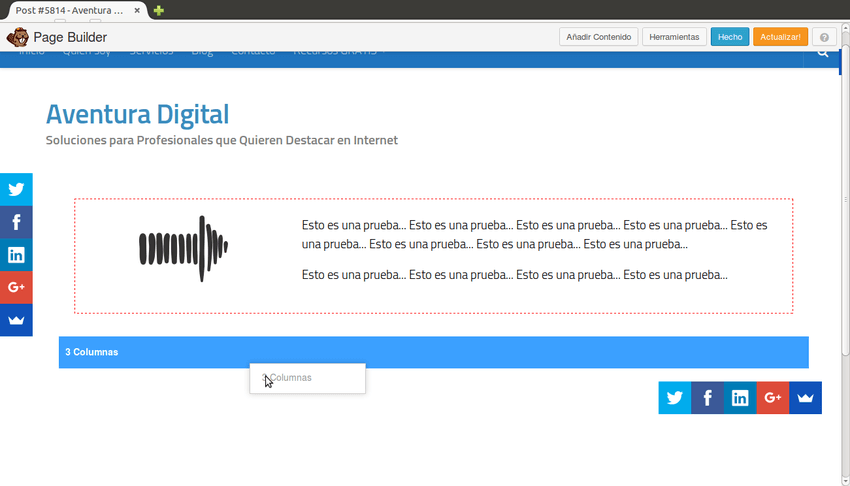Click the Twitter icon in left sidebar
Image resolution: width=850 pixels, height=486 pixels.
point(16,189)
